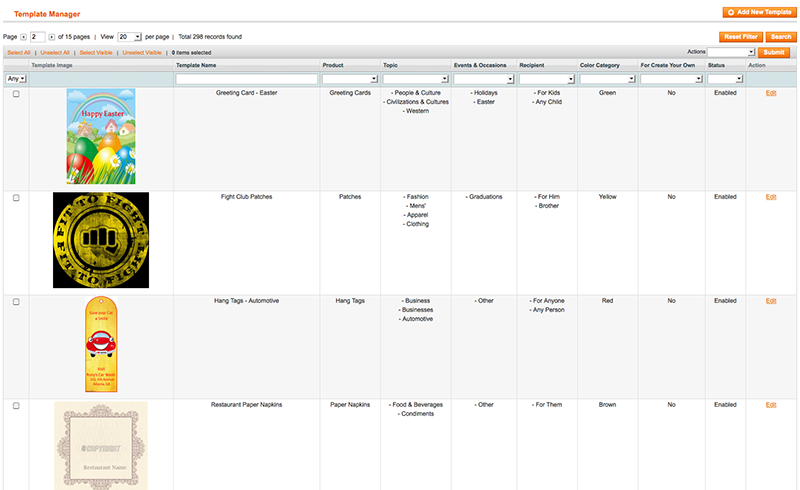Open the Easter greeting card thumbnail
Screen dimensions: 800x490
tap(100, 136)
